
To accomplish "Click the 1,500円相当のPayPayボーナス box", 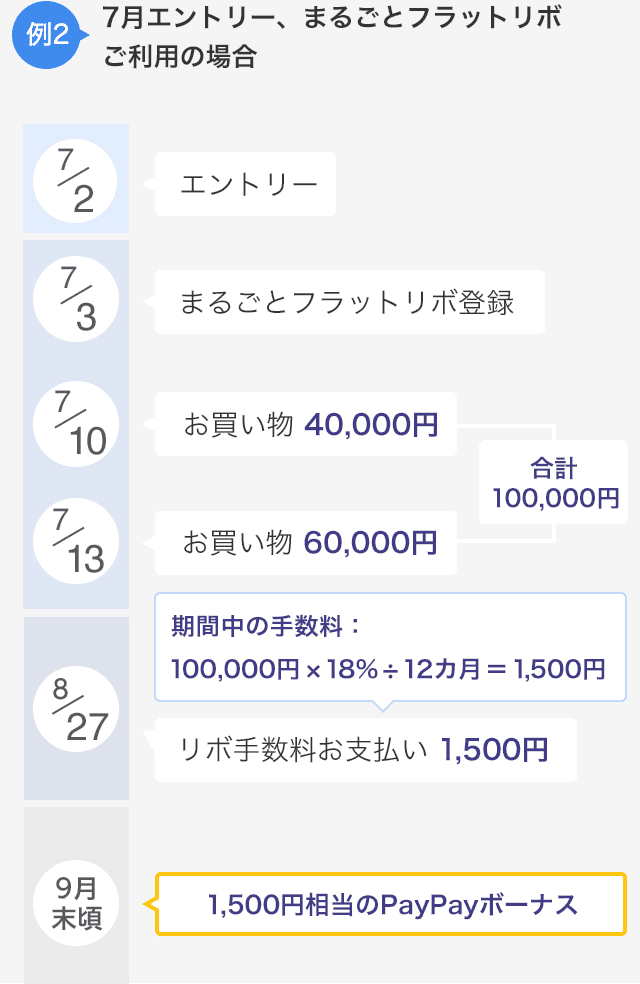I will (390, 904).
